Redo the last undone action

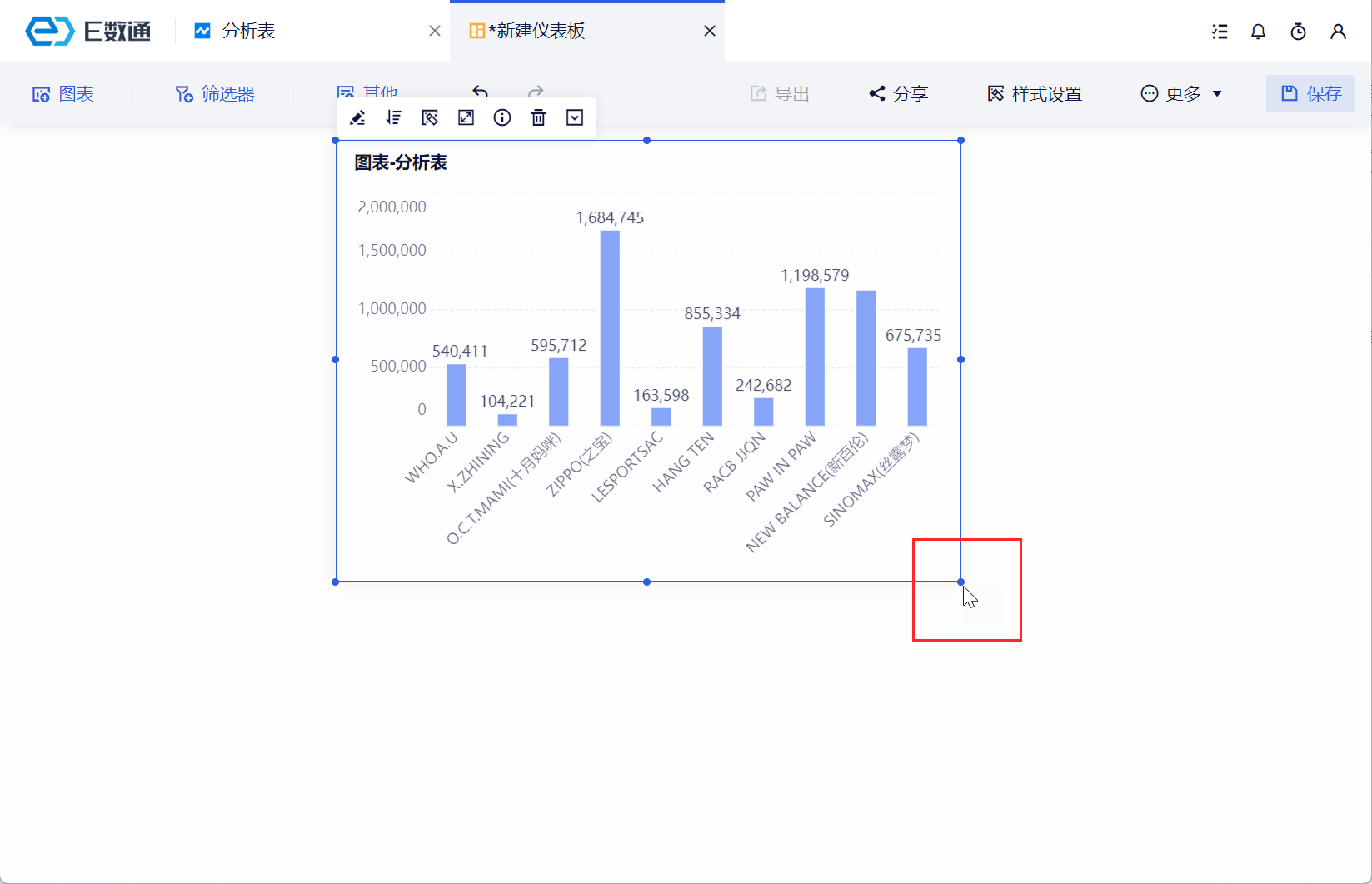(x=536, y=92)
